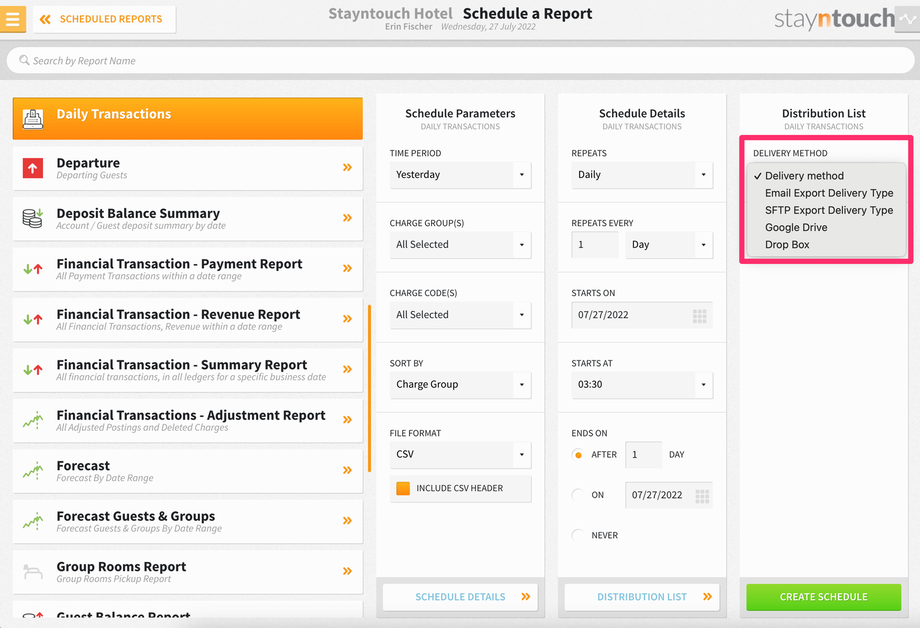Click the Departure row chevron arrow

coord(347,167)
